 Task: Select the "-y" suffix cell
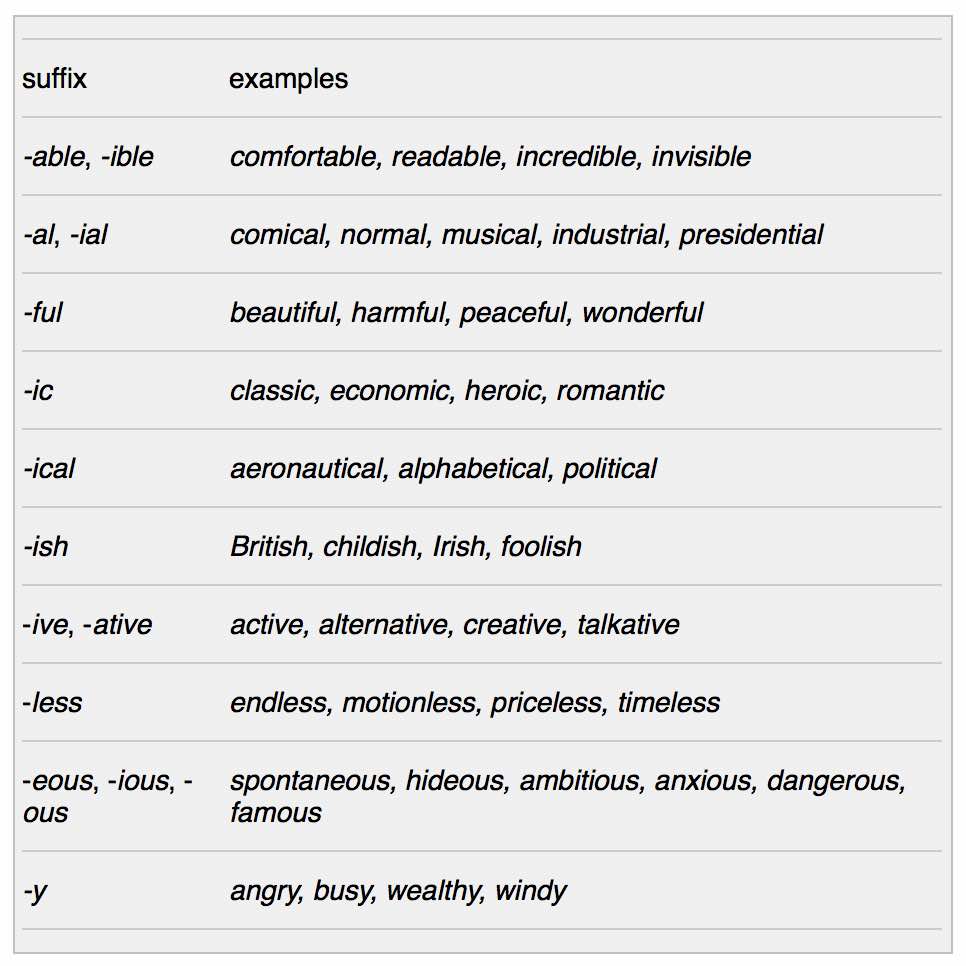coord(35,891)
